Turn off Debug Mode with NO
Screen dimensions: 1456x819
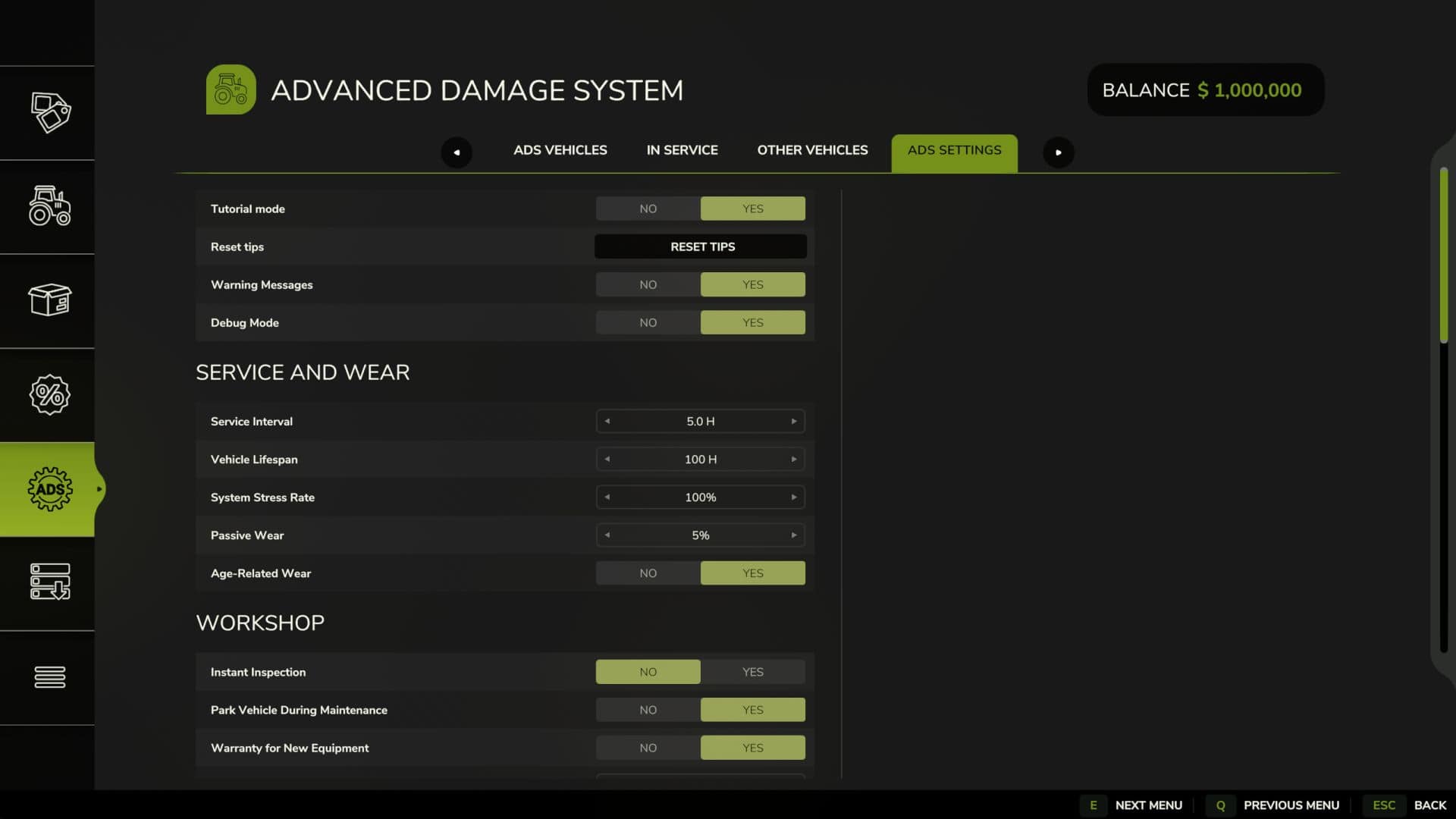[x=648, y=322]
